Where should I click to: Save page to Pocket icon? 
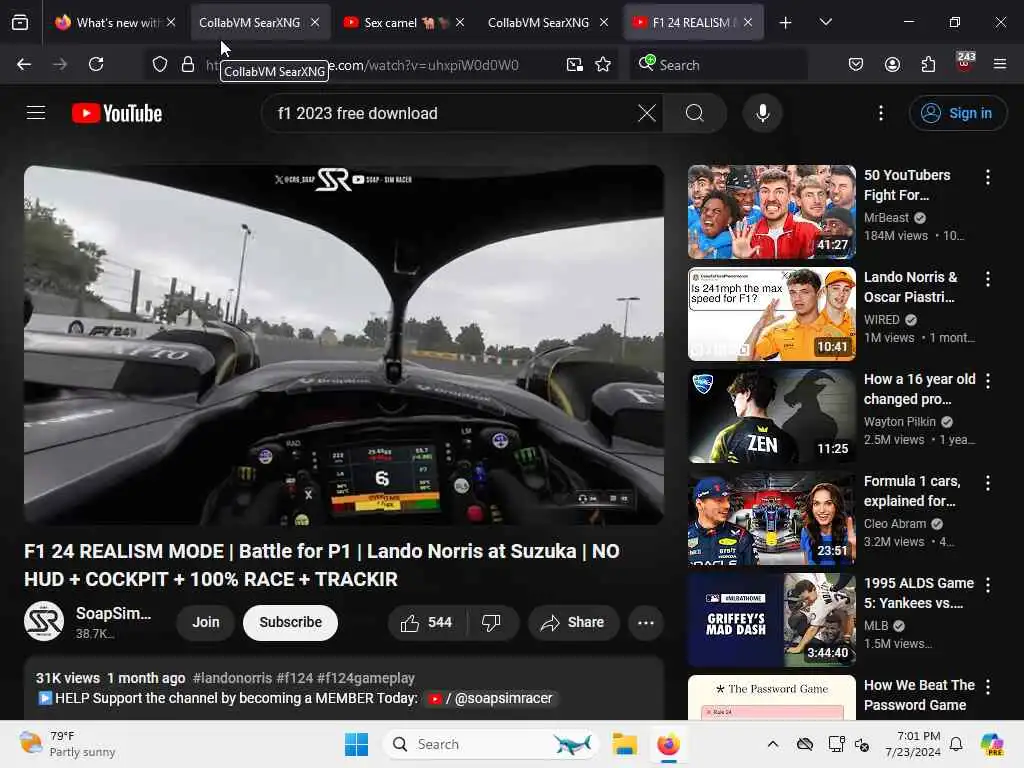click(x=856, y=64)
